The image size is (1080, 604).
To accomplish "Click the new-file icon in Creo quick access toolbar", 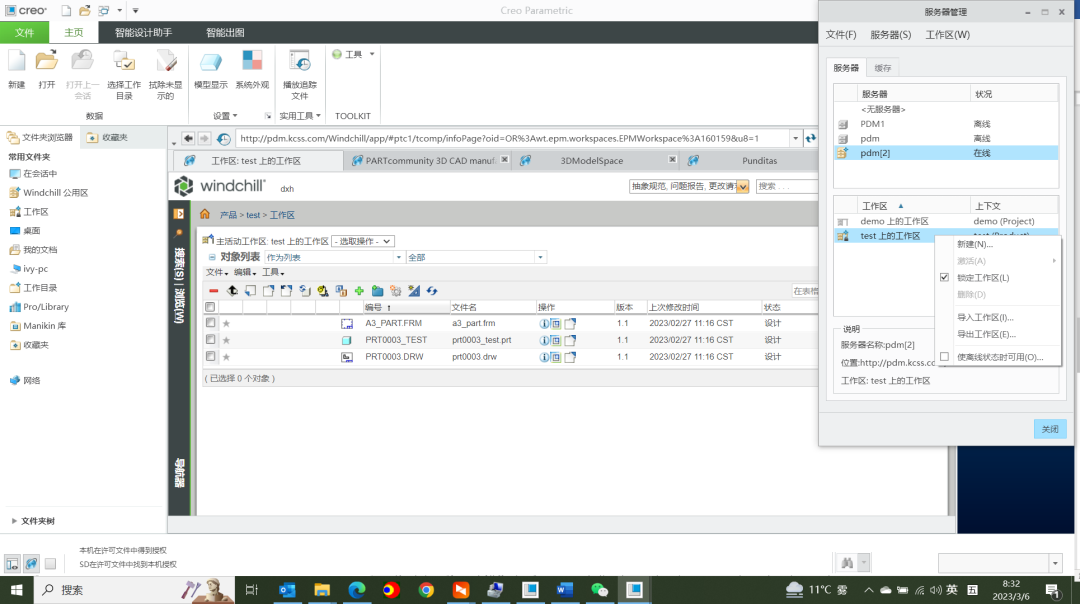I will pos(66,10).
